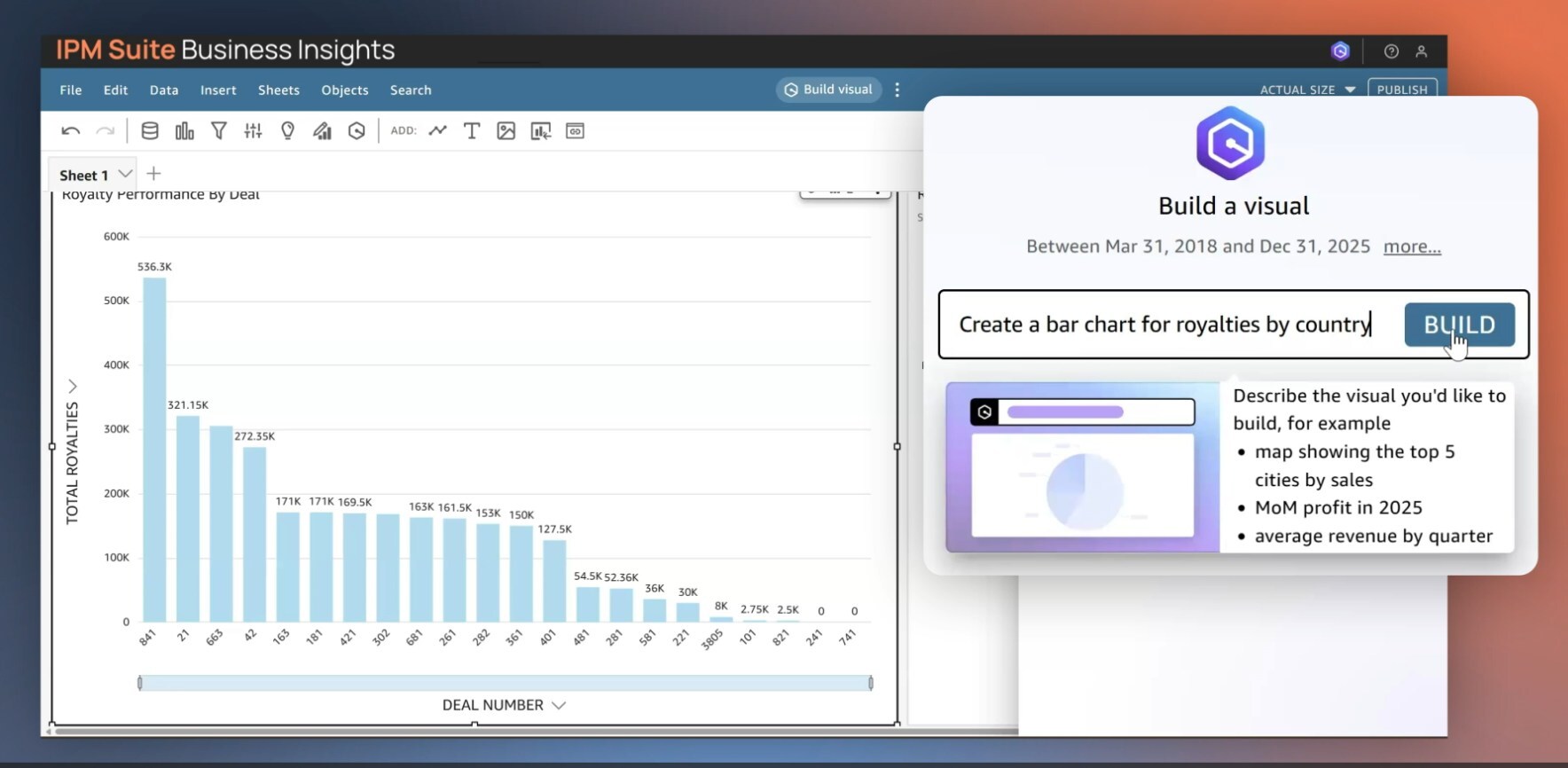
Task: Open the user account icon
Action: (x=1421, y=51)
